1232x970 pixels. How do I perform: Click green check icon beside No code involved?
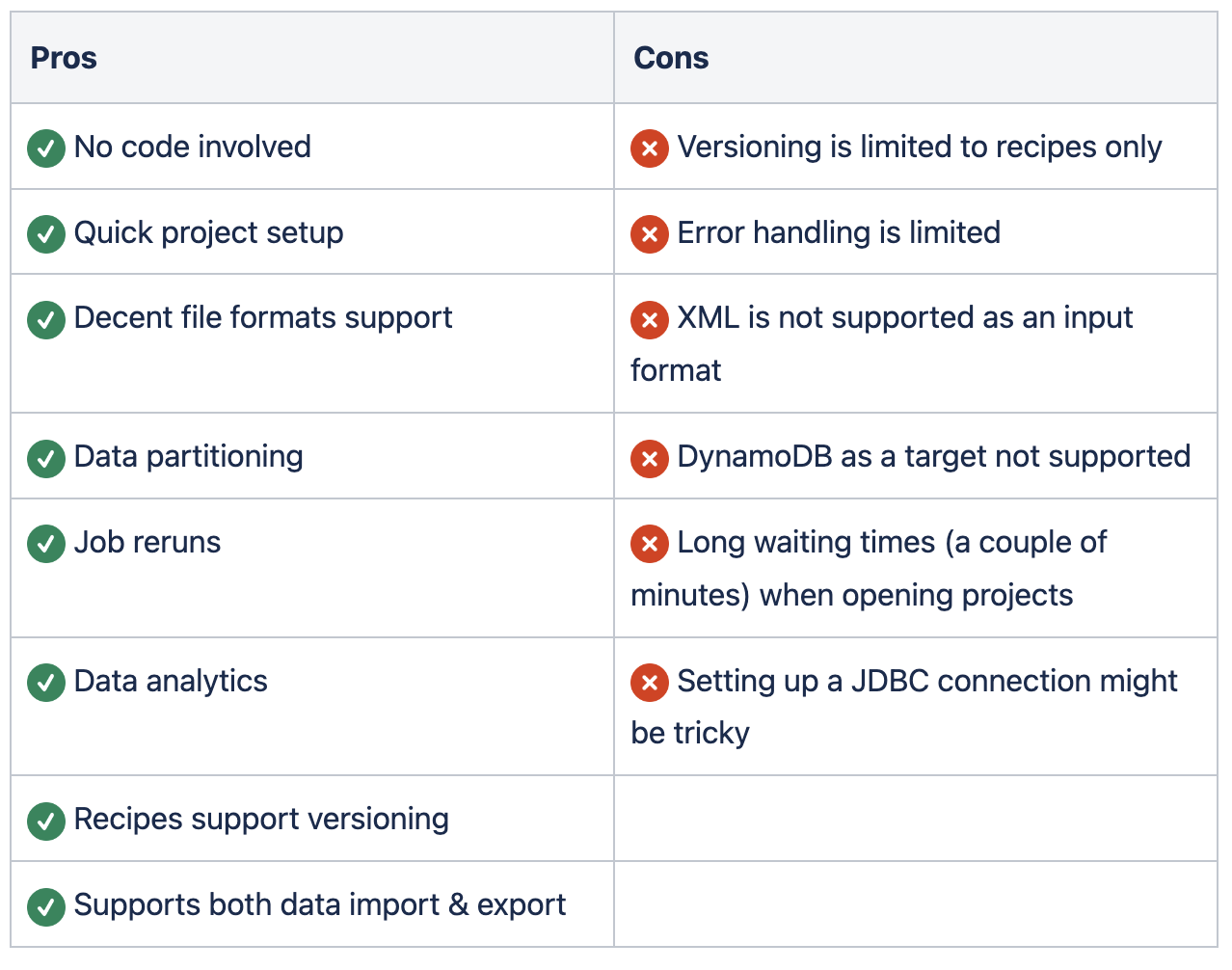(x=46, y=148)
